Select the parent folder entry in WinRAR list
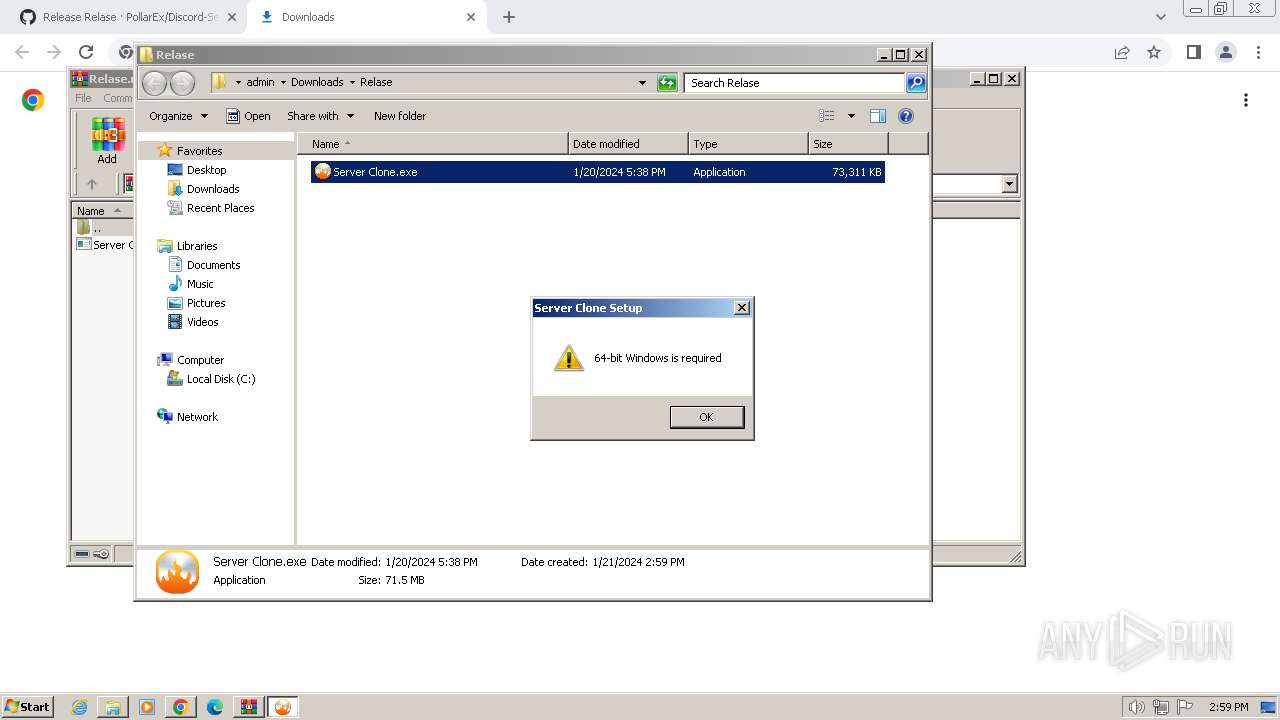Screen dimensions: 1280x720 pyautogui.click(x=90, y=228)
